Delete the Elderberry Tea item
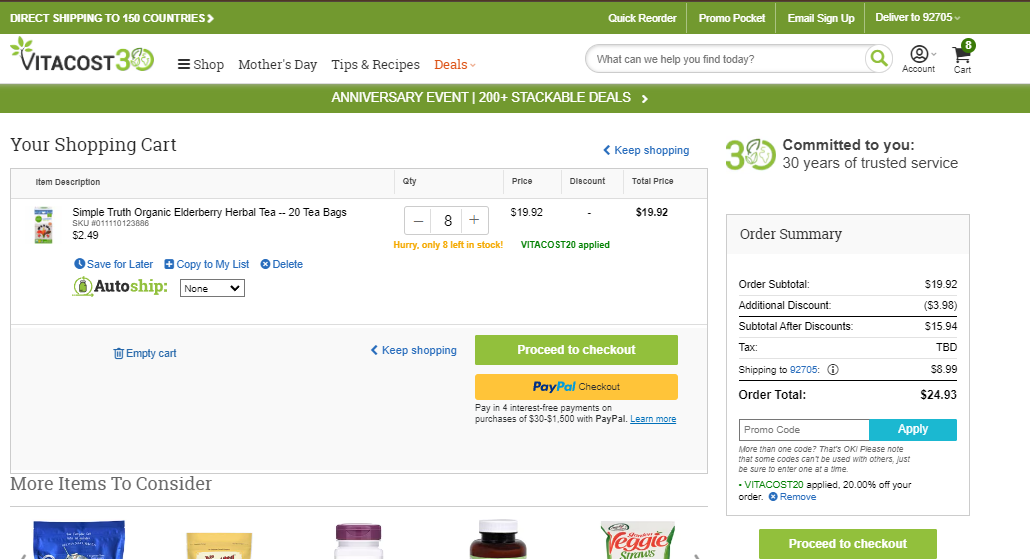This screenshot has height=559, width=1030. click(x=282, y=264)
